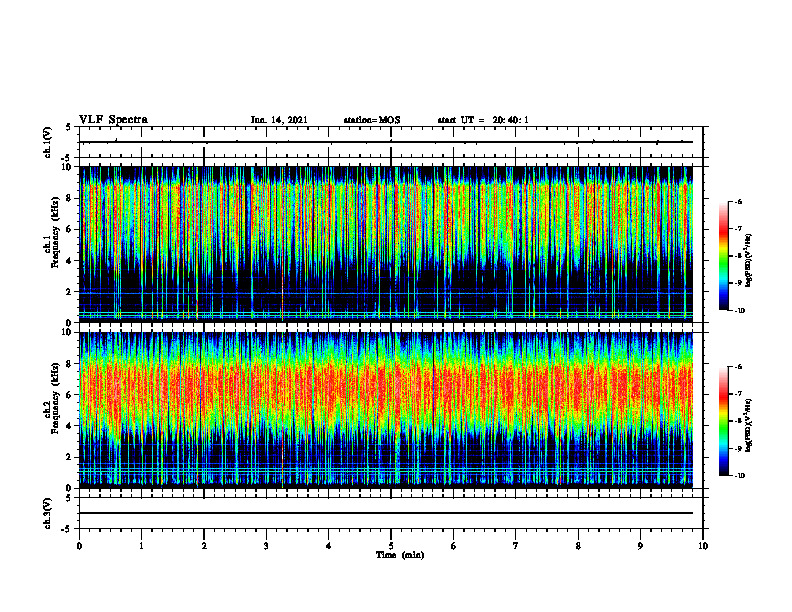Click the "-10" label on ch.2 color bar

pyautogui.click(x=740, y=476)
